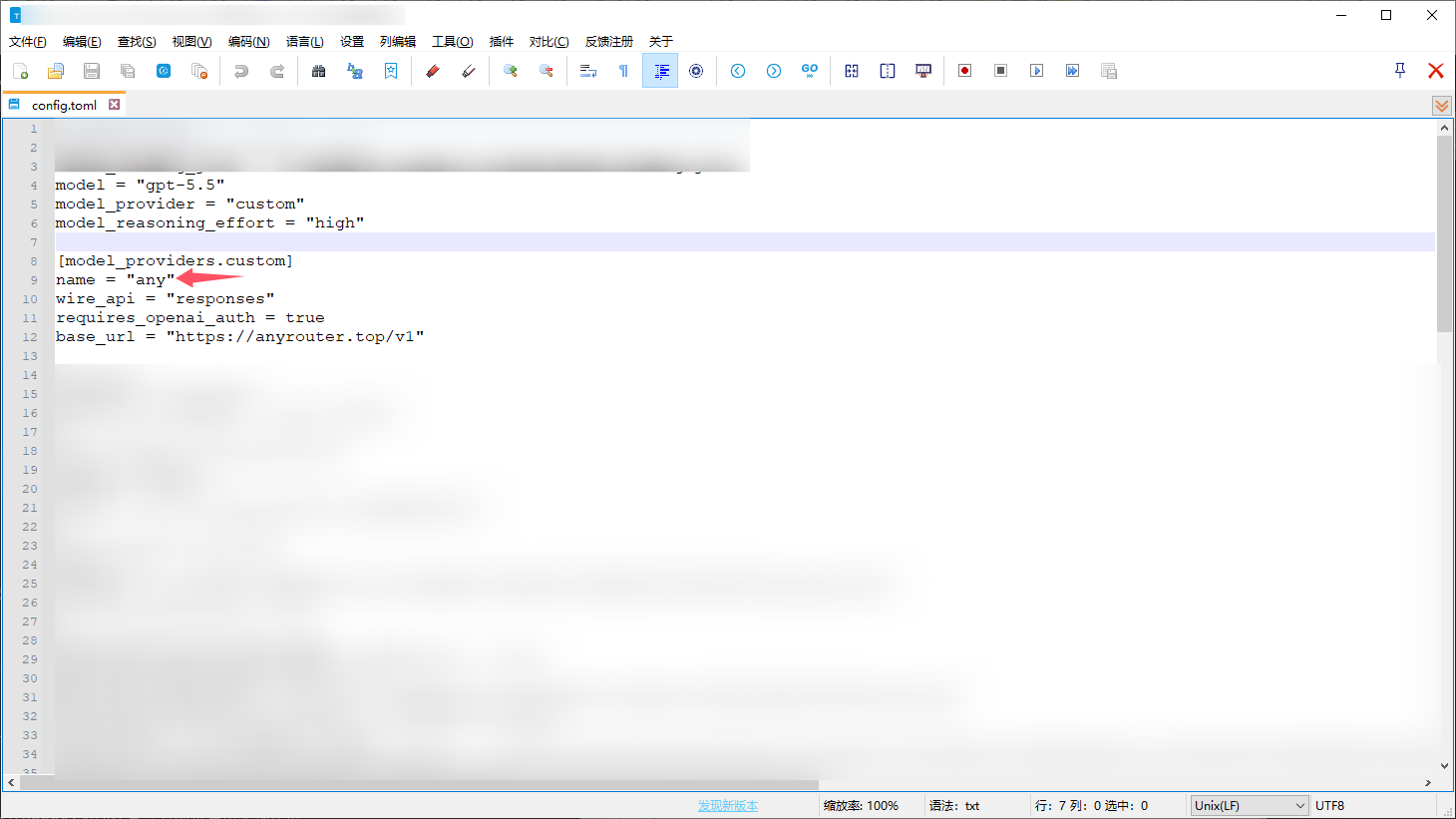Screen dimensions: 1456x819
Task: Open the 编辑(E) menu
Action: pyautogui.click(x=82, y=41)
